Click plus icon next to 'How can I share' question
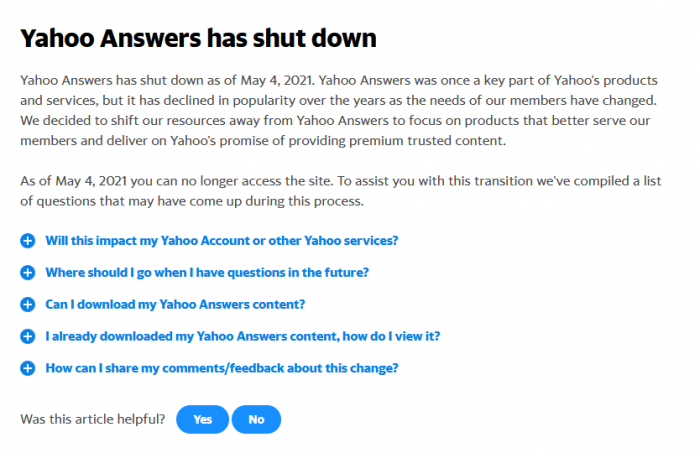The width and height of the screenshot is (700, 453). pos(28,368)
